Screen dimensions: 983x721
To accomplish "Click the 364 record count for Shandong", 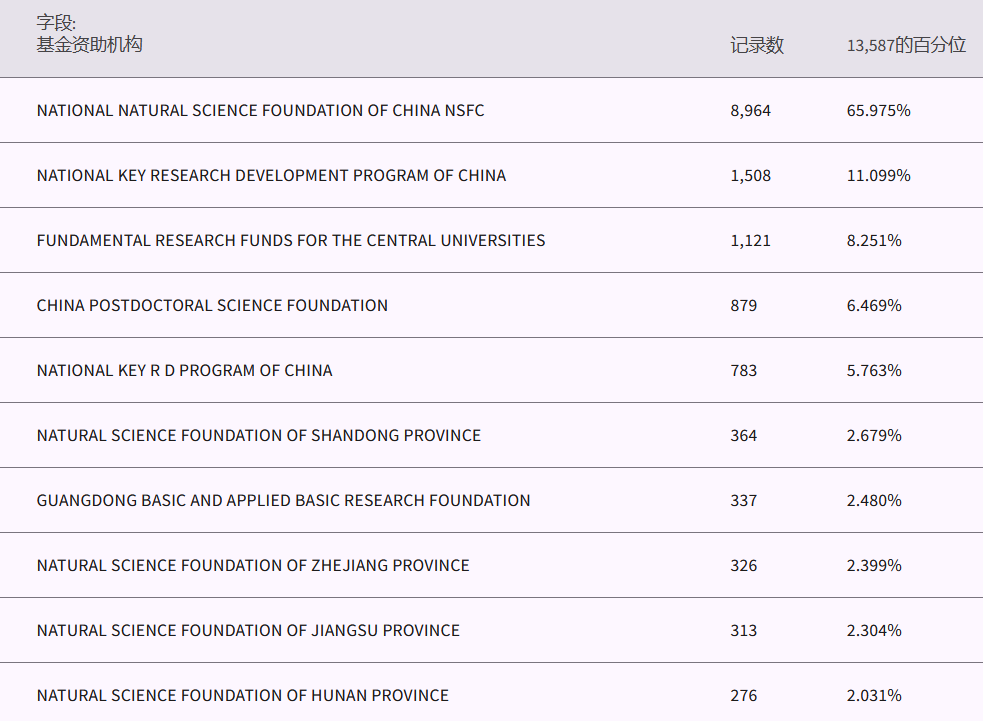I will 744,436.
